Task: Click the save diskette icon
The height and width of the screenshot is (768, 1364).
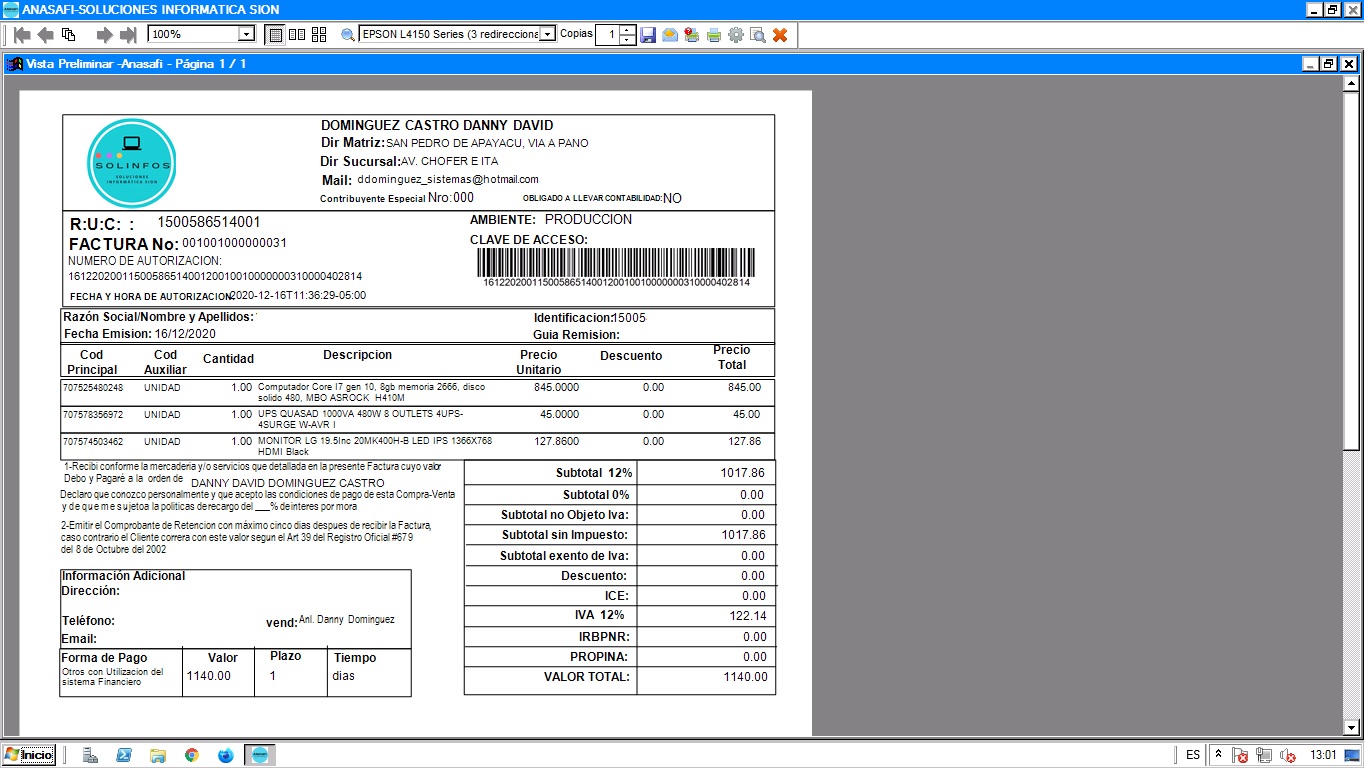Action: point(648,35)
